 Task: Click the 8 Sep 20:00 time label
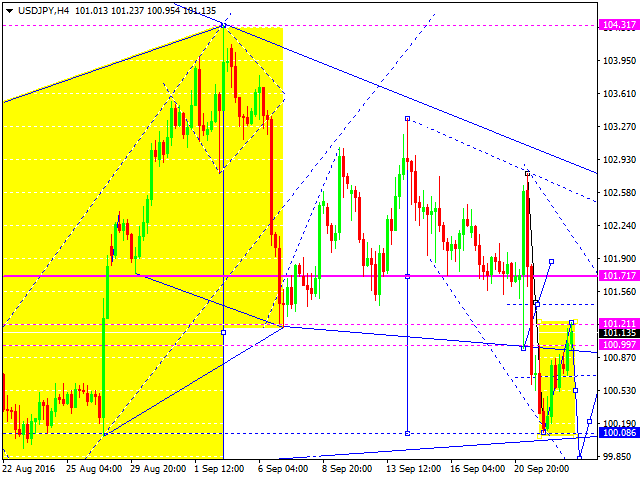pyautogui.click(x=347, y=469)
